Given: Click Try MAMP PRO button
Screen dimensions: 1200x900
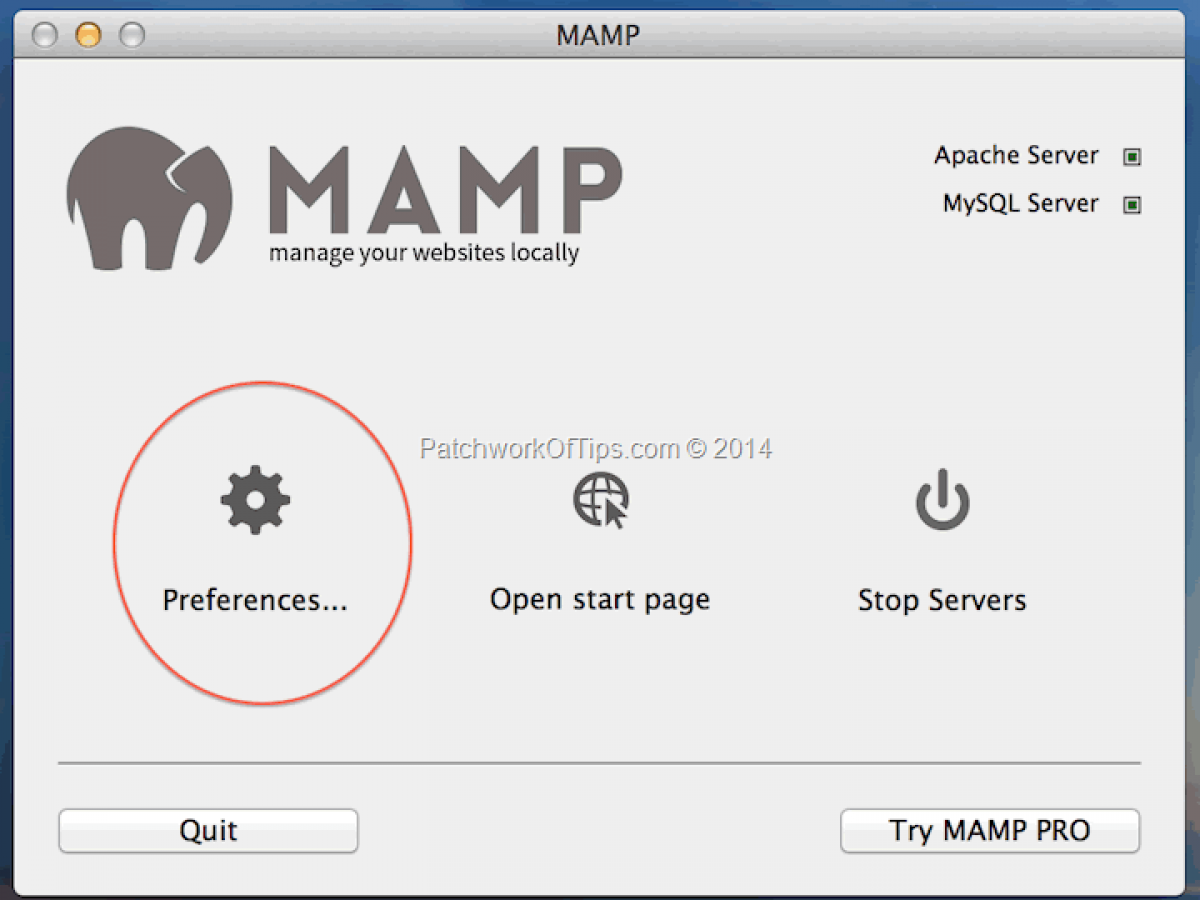Looking at the screenshot, I should (990, 831).
